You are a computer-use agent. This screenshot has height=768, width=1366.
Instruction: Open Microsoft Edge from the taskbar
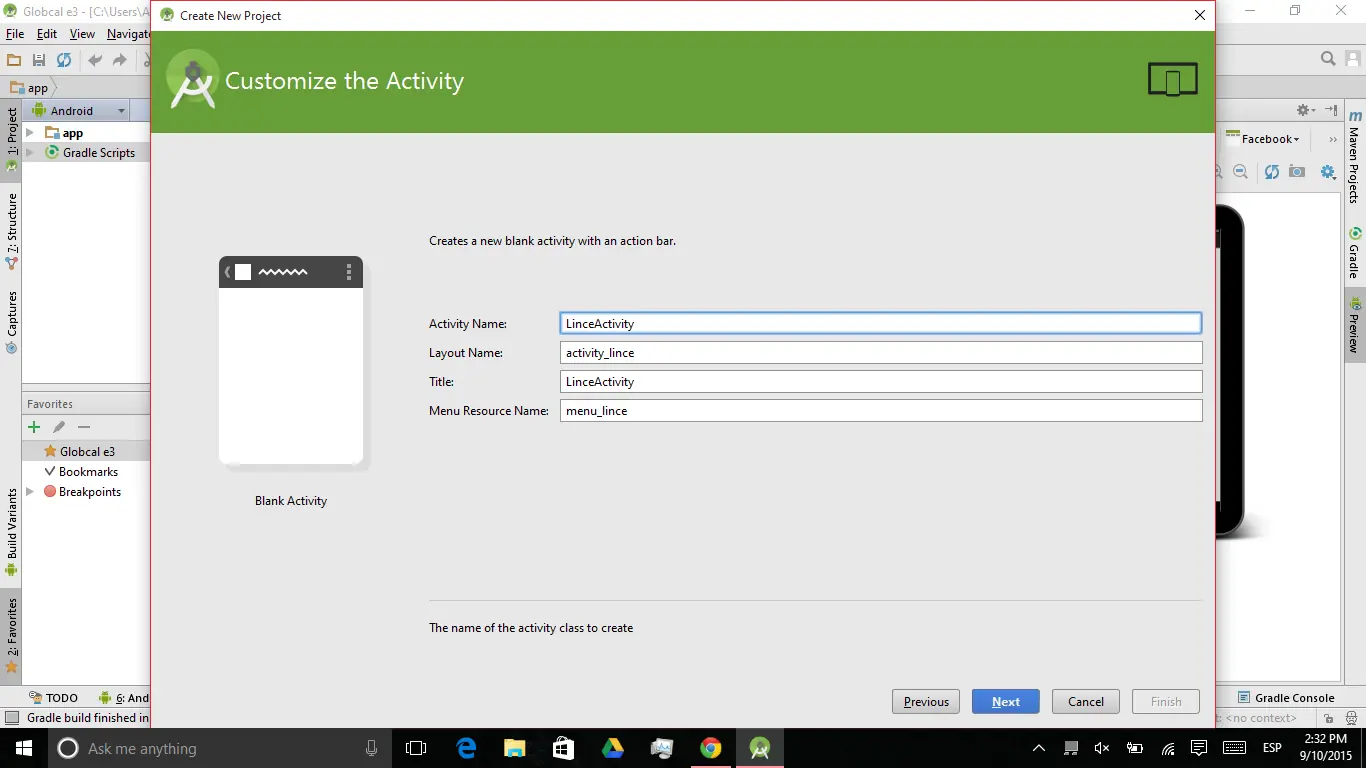click(x=466, y=748)
